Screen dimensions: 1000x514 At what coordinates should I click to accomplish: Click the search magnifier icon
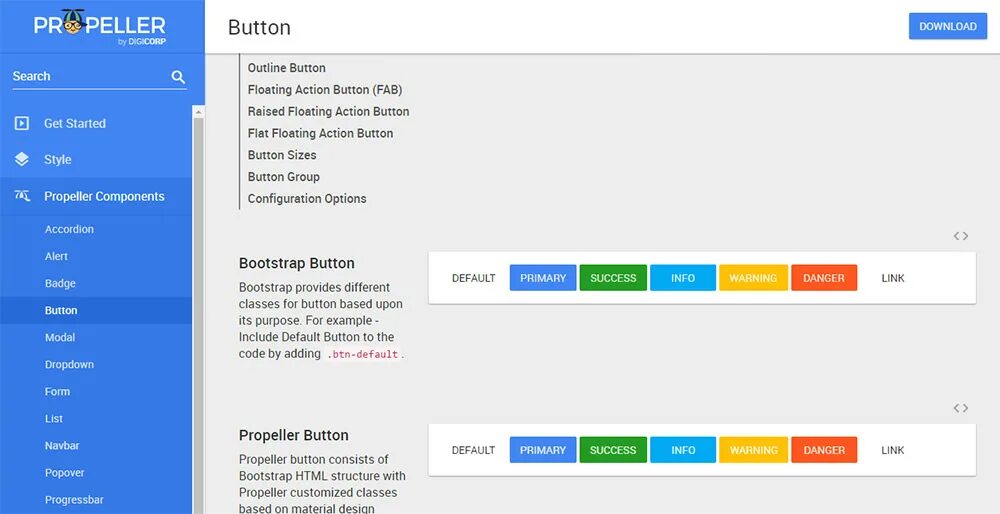178,77
